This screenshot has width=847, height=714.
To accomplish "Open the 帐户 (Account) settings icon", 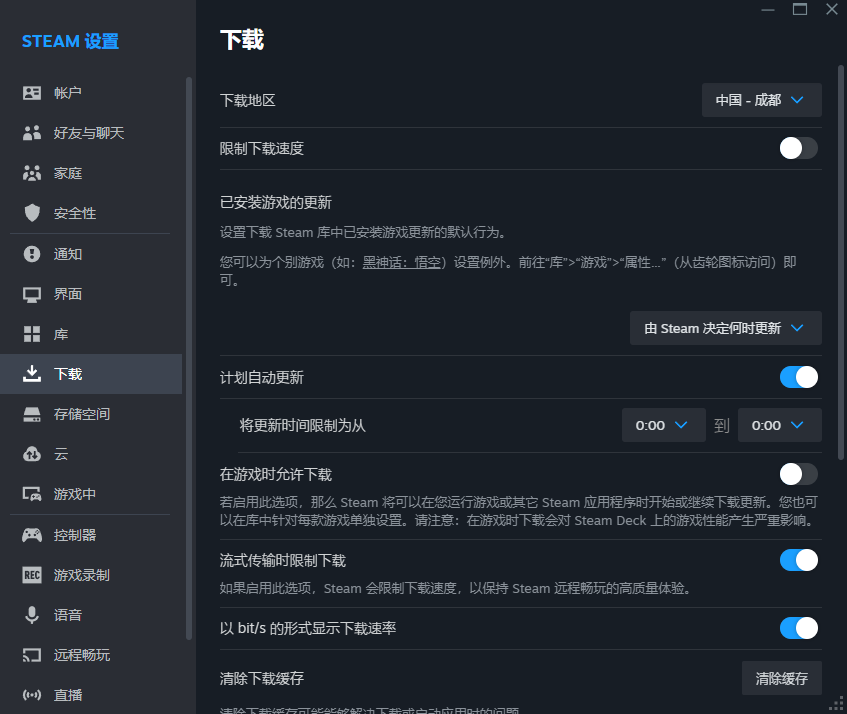I will (x=31, y=92).
